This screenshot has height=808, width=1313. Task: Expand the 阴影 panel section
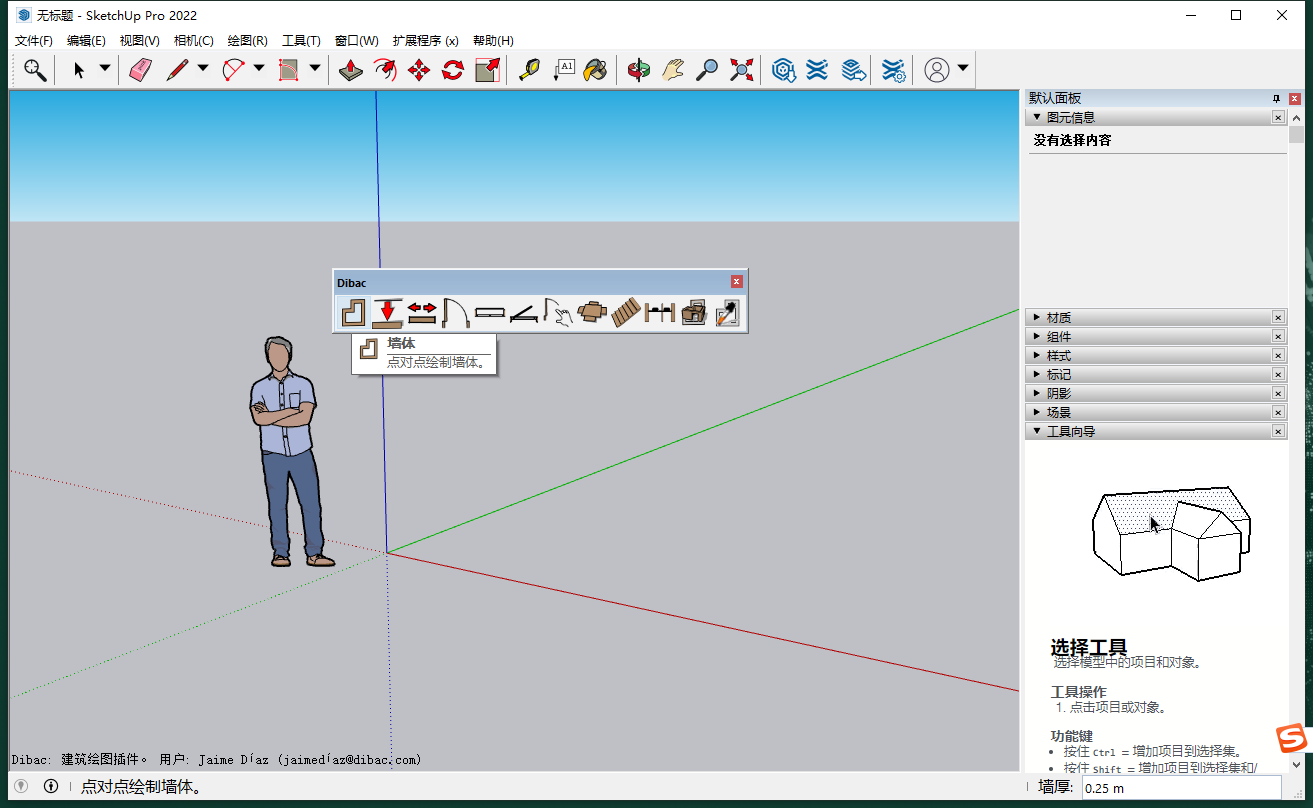[x=1037, y=393]
